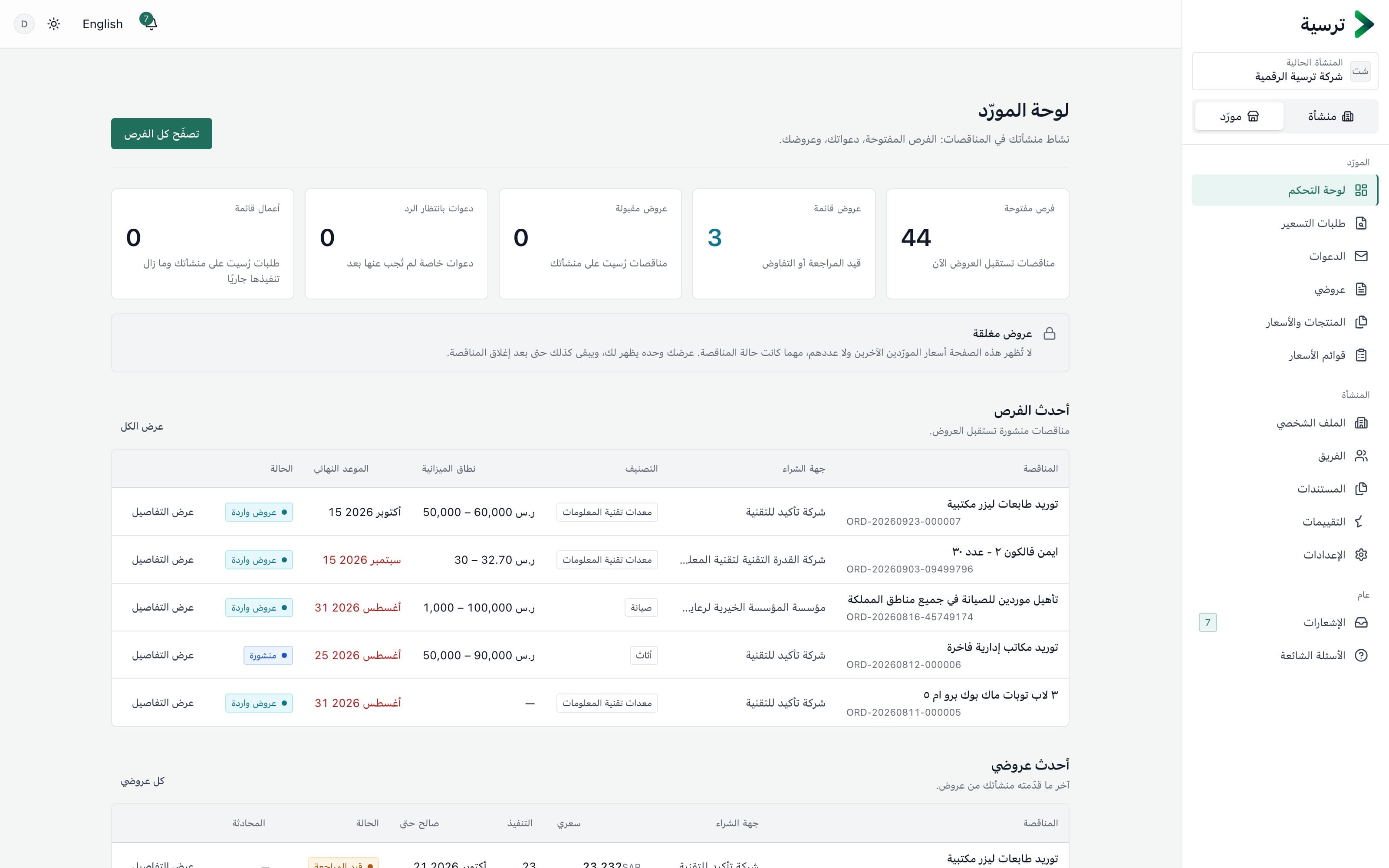Viewport: 1389px width, 868px height.
Task: Open قوائم الأسعار clipboard icon
Action: (1361, 355)
